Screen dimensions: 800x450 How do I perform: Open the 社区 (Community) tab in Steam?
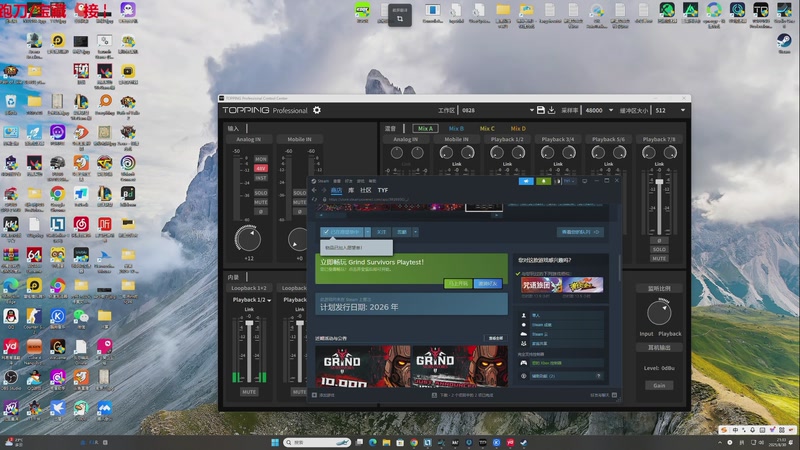point(366,190)
